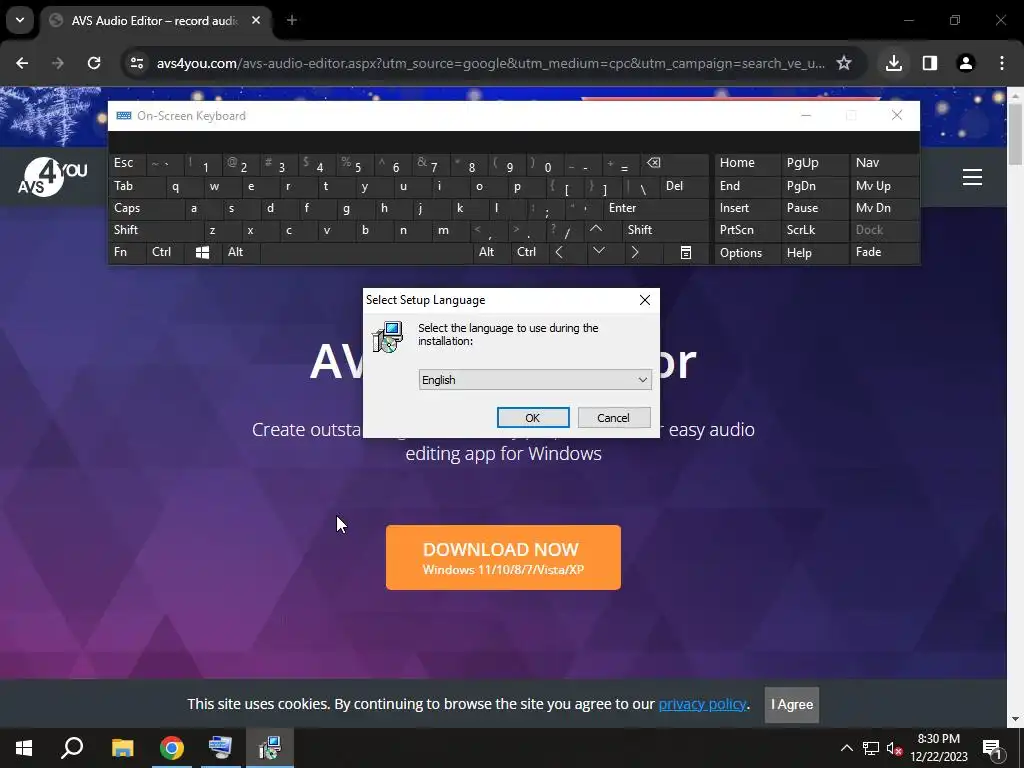Viewport: 1024px width, 768px height.
Task: Open the website hamburger menu
Action: [x=972, y=177]
